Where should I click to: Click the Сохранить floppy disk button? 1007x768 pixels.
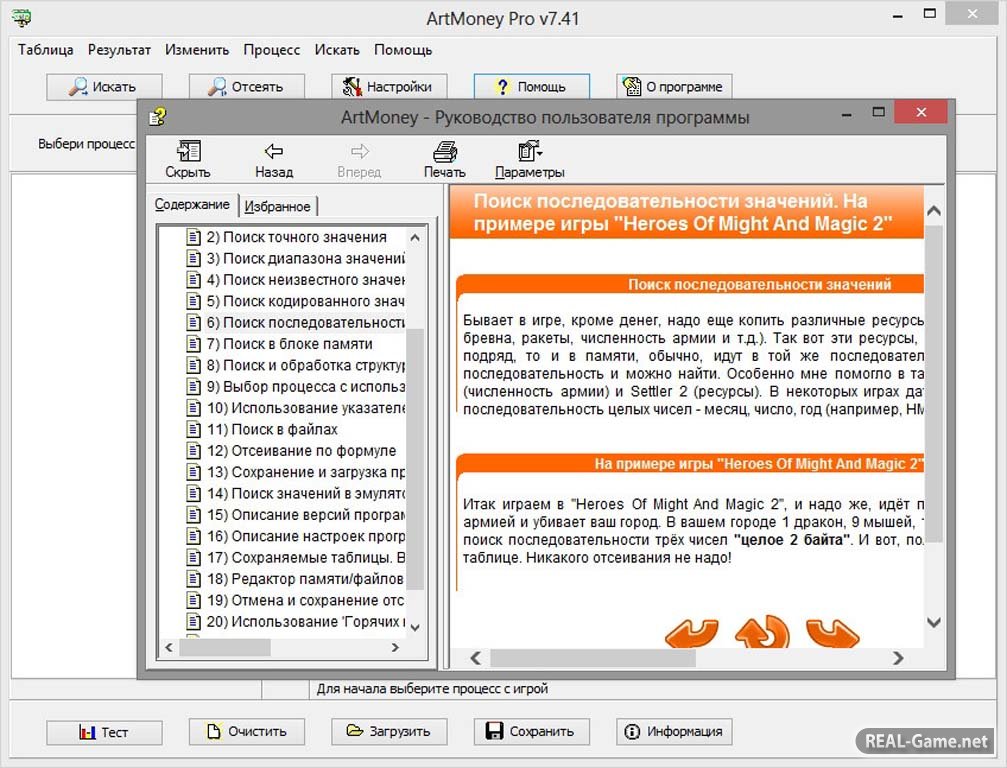(531, 732)
